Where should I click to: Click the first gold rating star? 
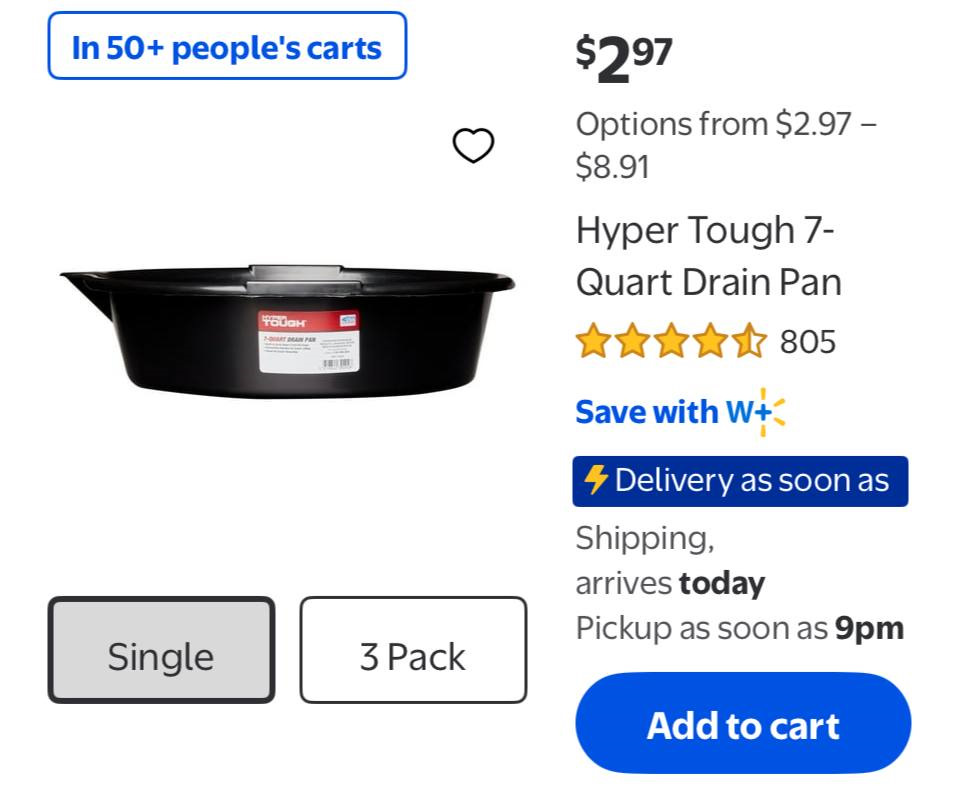tap(593, 342)
